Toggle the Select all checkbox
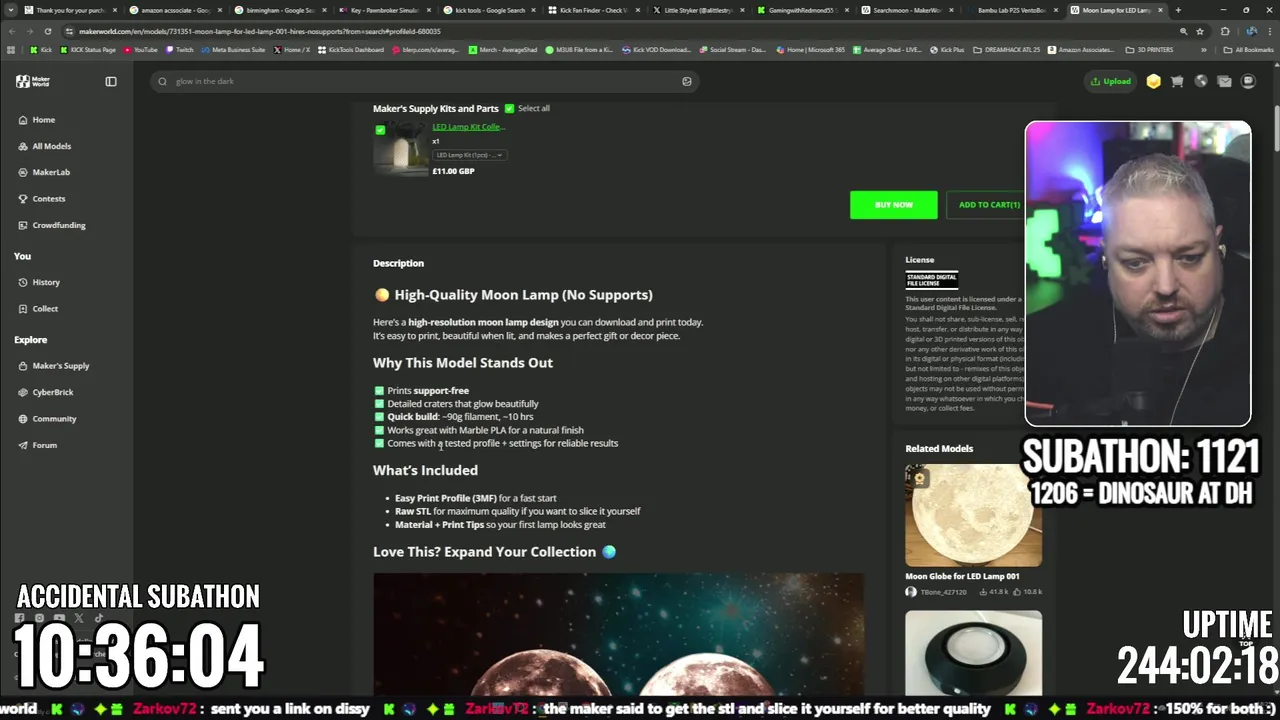 (509, 108)
